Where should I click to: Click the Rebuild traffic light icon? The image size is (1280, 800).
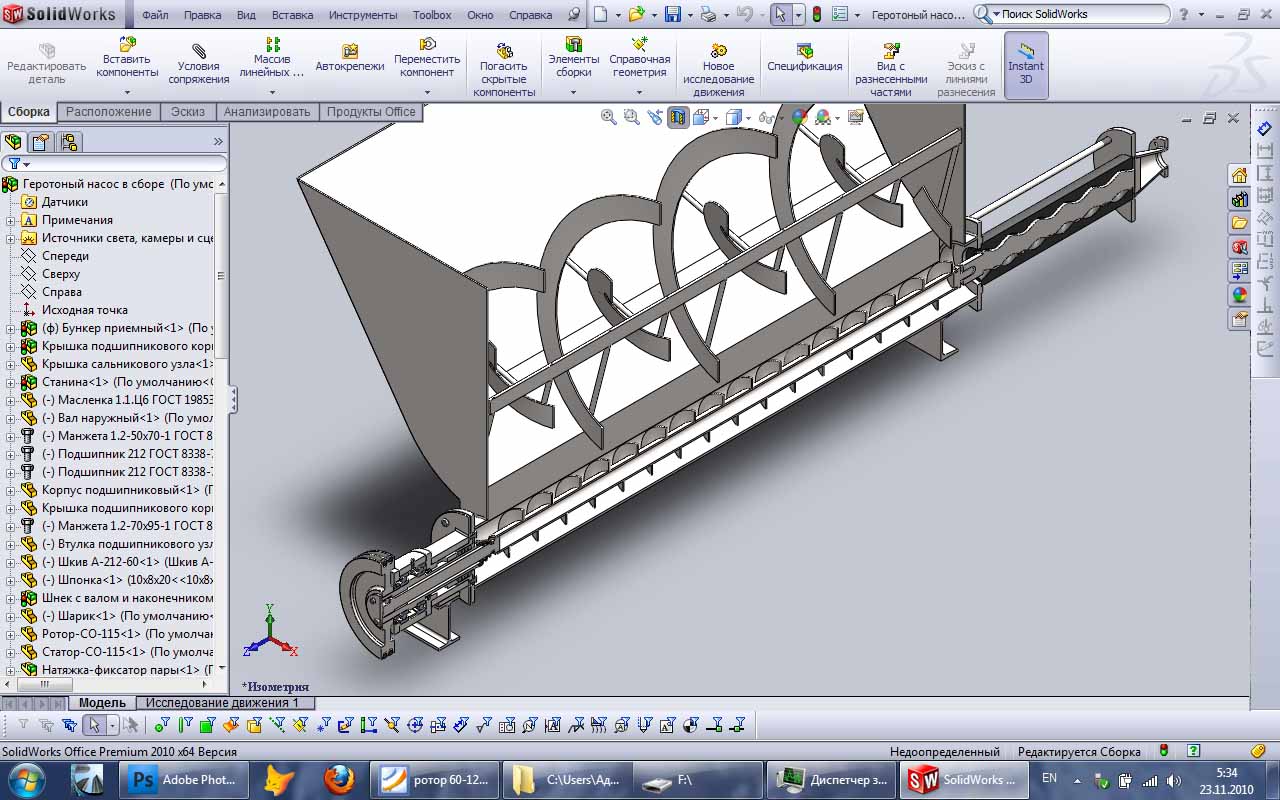[816, 14]
